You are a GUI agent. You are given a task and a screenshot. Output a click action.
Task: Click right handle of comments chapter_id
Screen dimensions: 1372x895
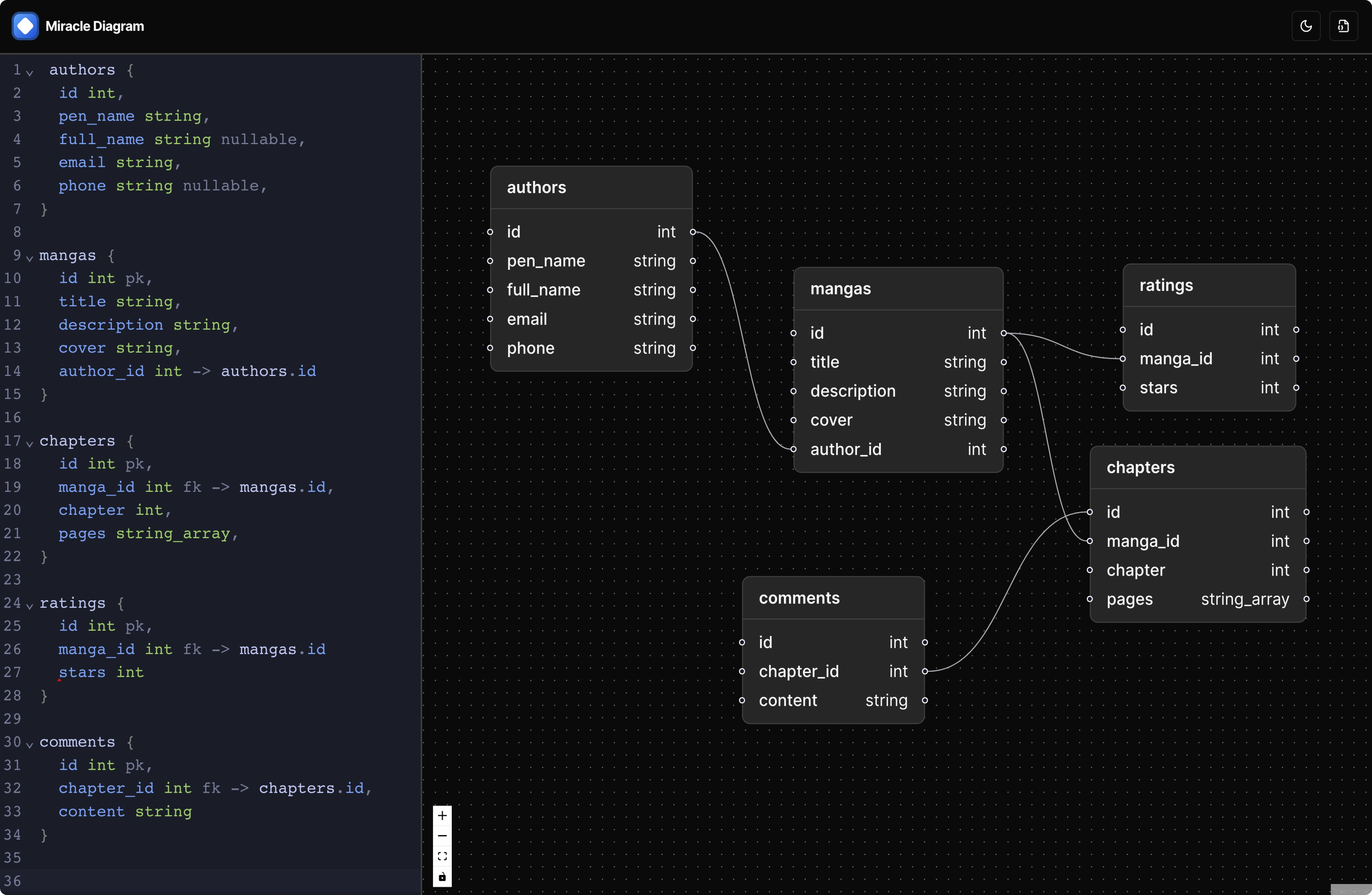pos(925,671)
